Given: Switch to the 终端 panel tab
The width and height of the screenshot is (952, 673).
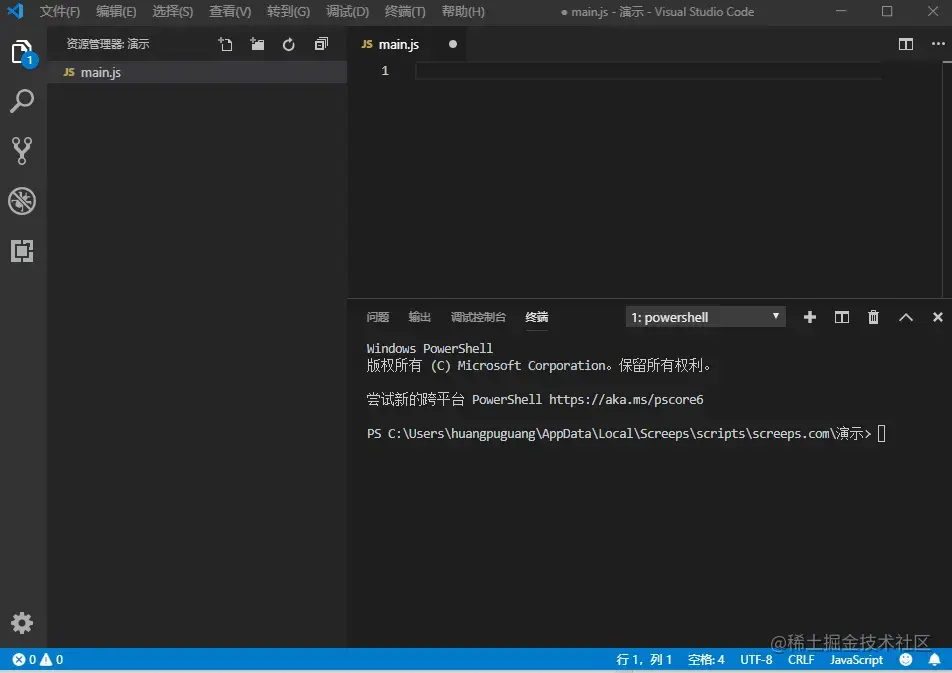Looking at the screenshot, I should click(x=537, y=317).
